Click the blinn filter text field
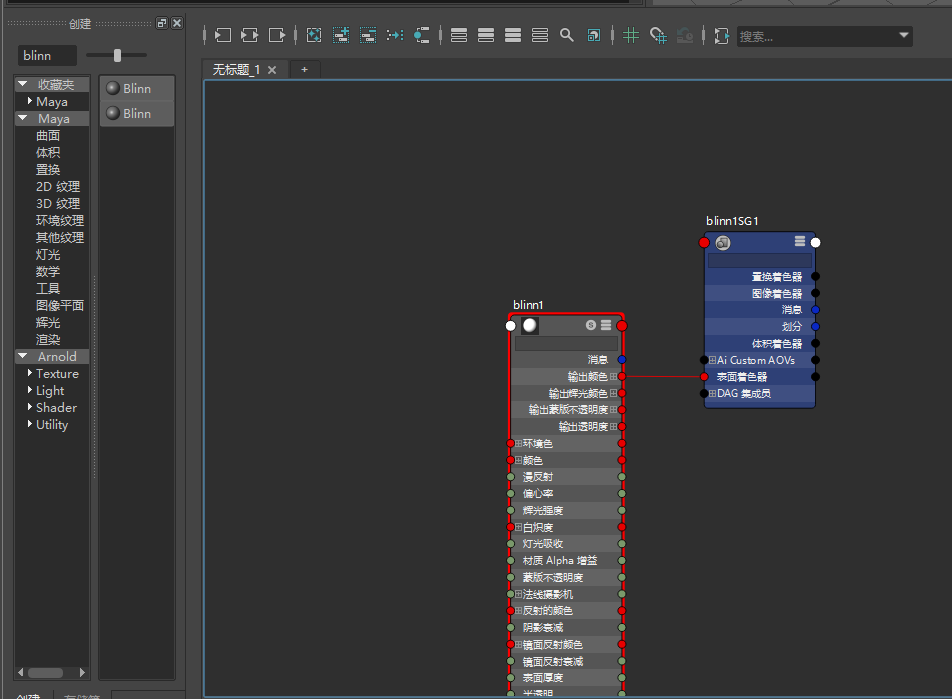This screenshot has height=699, width=952. click(47, 55)
